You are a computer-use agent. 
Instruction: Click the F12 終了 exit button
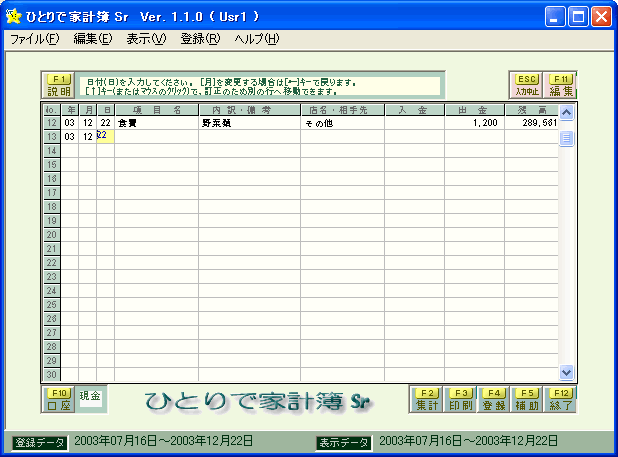(560, 400)
